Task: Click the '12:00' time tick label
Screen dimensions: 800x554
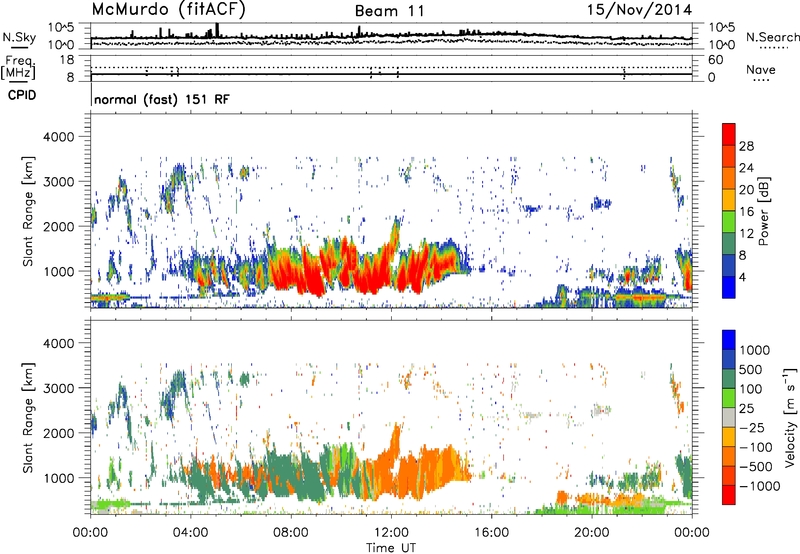Action: pos(391,533)
